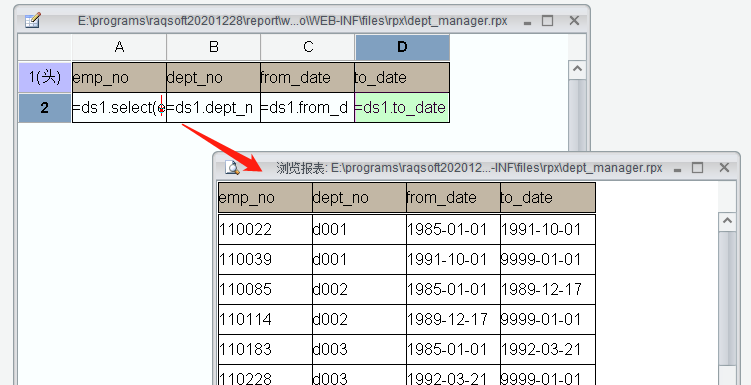The image size is (751, 385).
Task: Select column header D in editor
Action: click(402, 47)
